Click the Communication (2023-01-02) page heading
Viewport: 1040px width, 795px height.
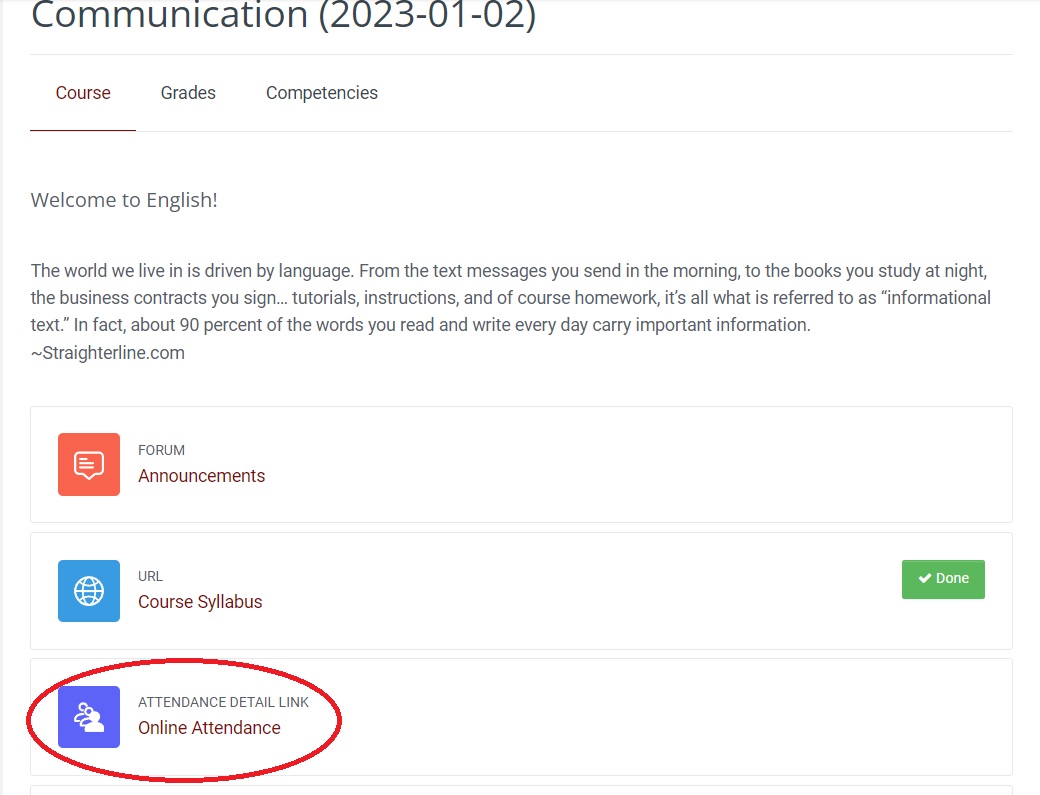click(284, 16)
